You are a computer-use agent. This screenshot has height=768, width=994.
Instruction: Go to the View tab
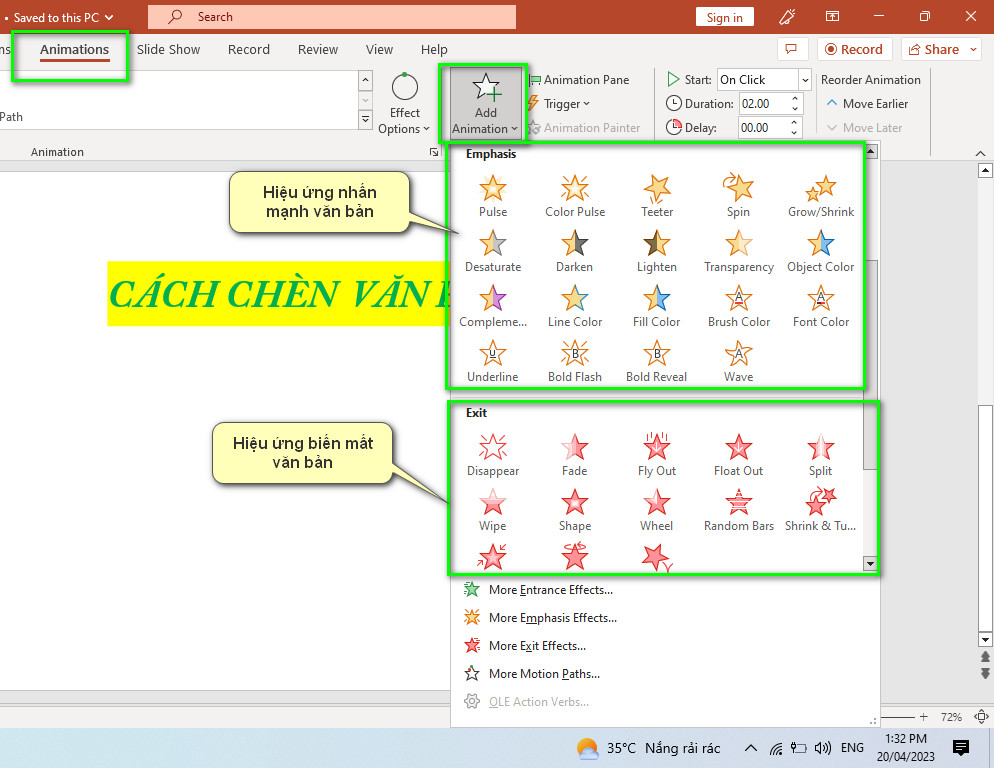[x=379, y=49]
